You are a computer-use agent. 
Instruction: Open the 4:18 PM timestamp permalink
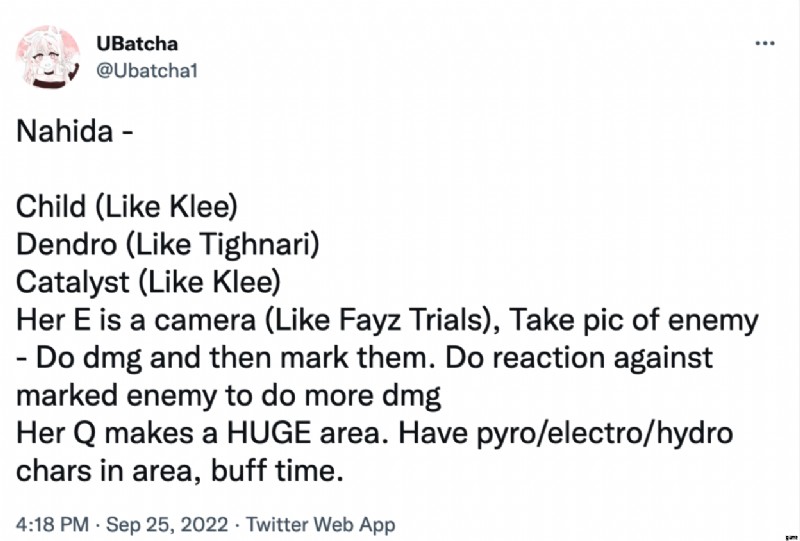pyautogui.click(x=52, y=524)
